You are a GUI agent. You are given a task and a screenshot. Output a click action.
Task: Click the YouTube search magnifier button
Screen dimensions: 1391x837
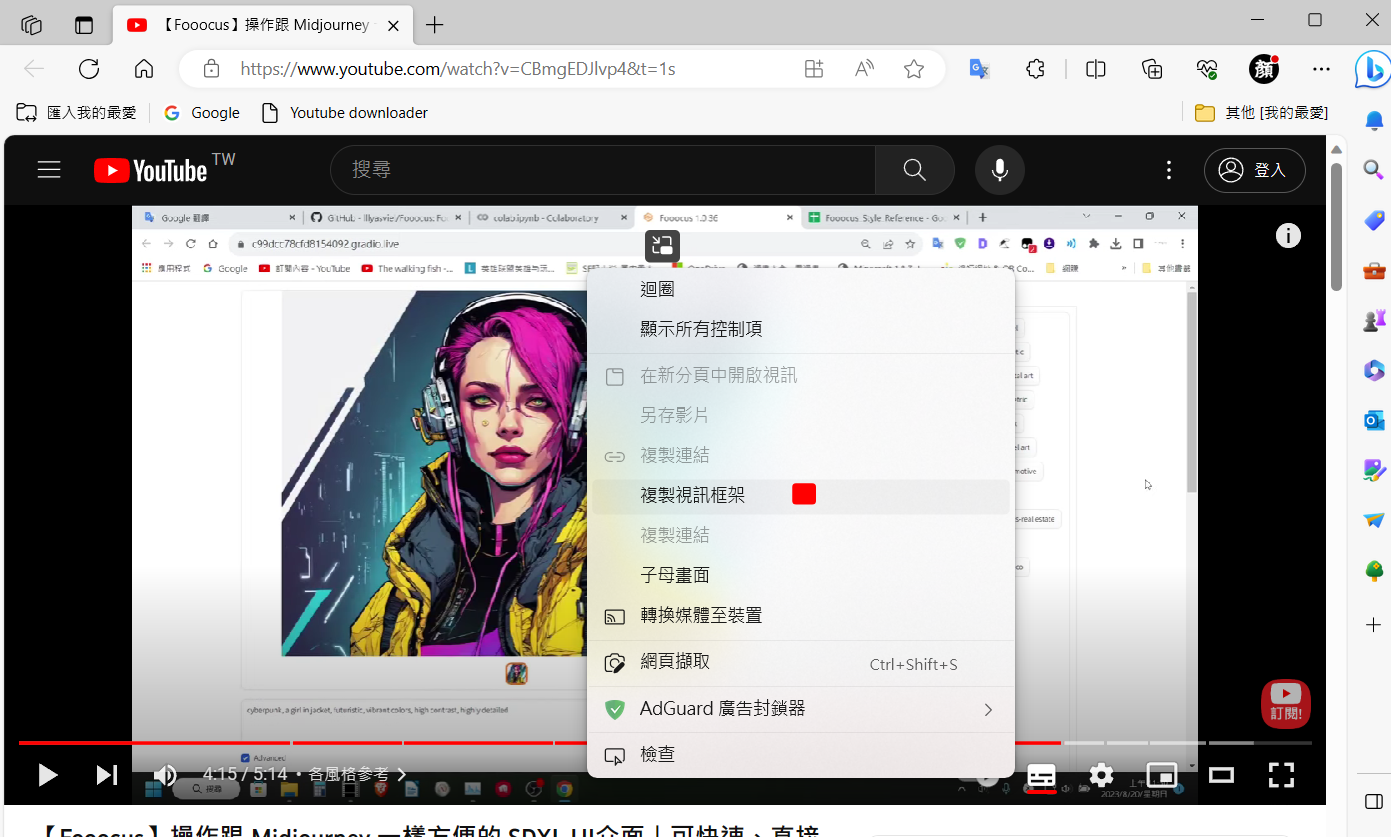[914, 170]
